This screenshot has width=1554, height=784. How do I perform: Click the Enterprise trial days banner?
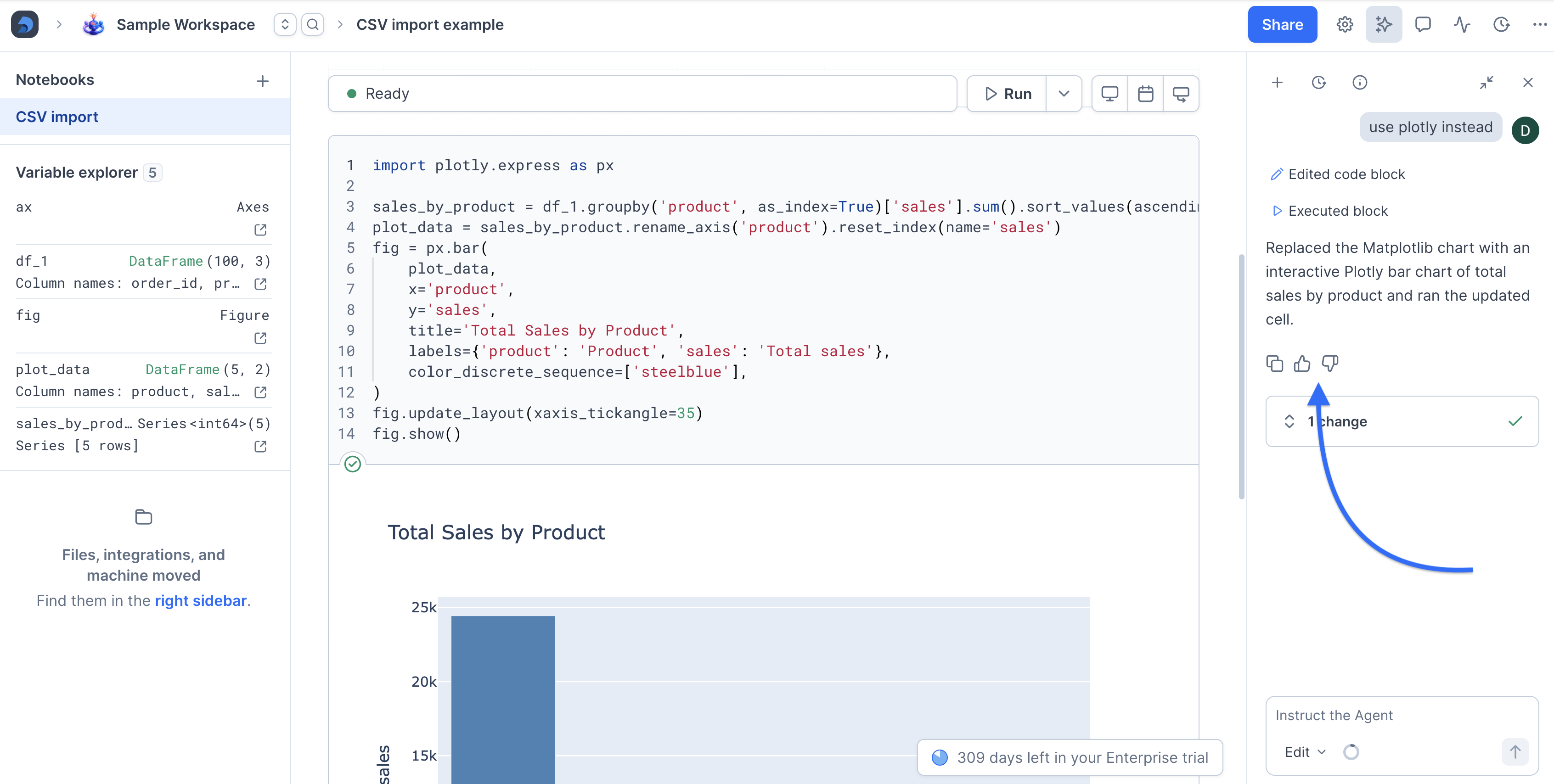pos(1070,757)
